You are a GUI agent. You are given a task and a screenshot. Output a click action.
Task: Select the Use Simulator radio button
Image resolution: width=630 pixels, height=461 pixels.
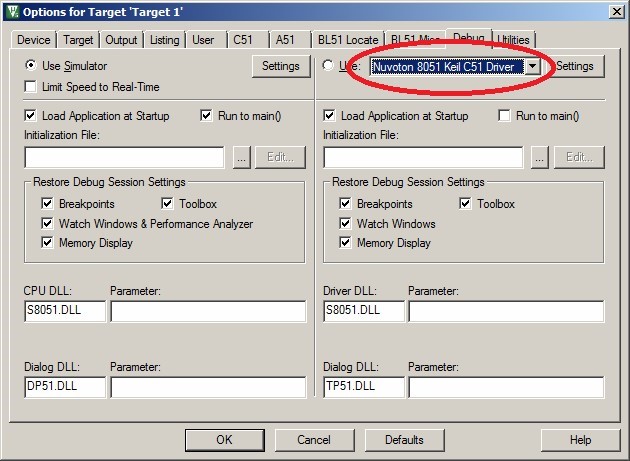click(x=32, y=66)
